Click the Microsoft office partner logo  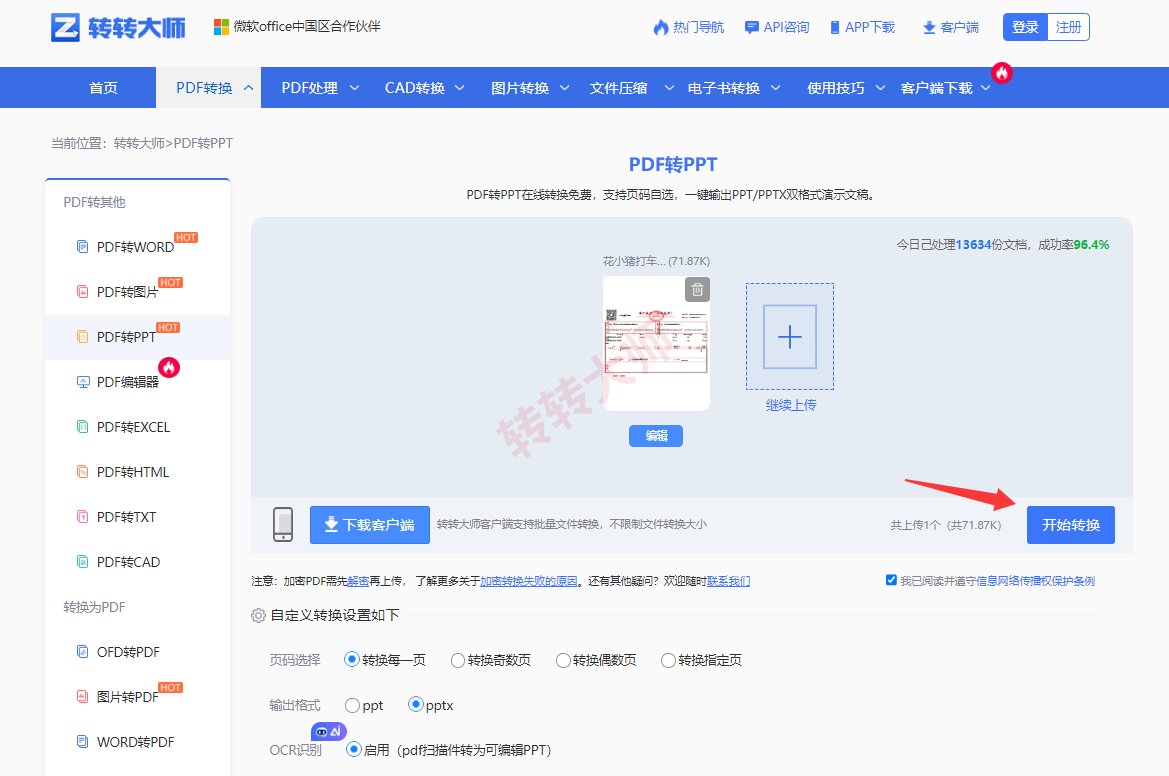pyautogui.click(x=221, y=27)
